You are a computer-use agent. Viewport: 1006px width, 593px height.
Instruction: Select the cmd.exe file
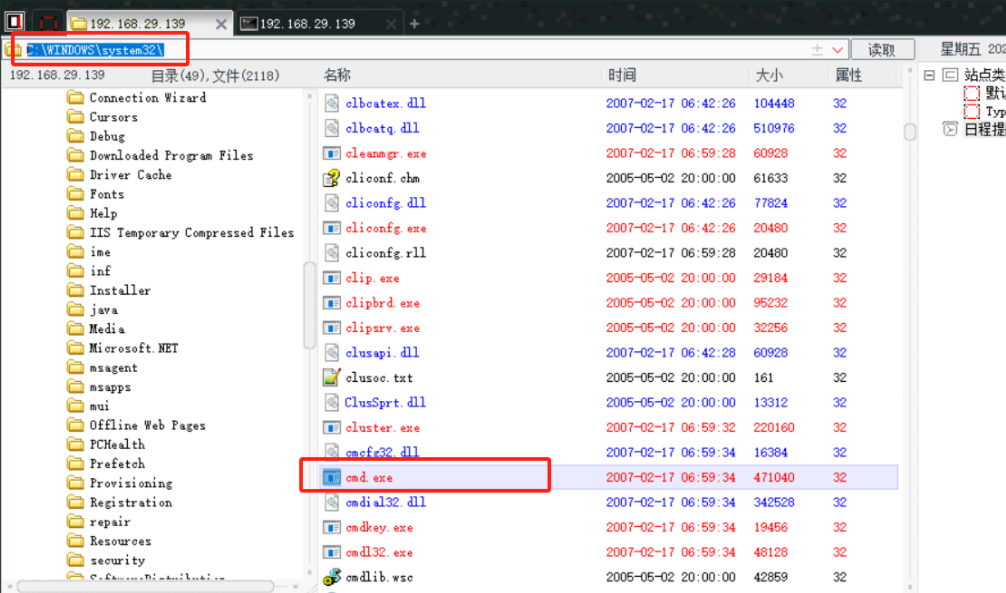(x=369, y=477)
